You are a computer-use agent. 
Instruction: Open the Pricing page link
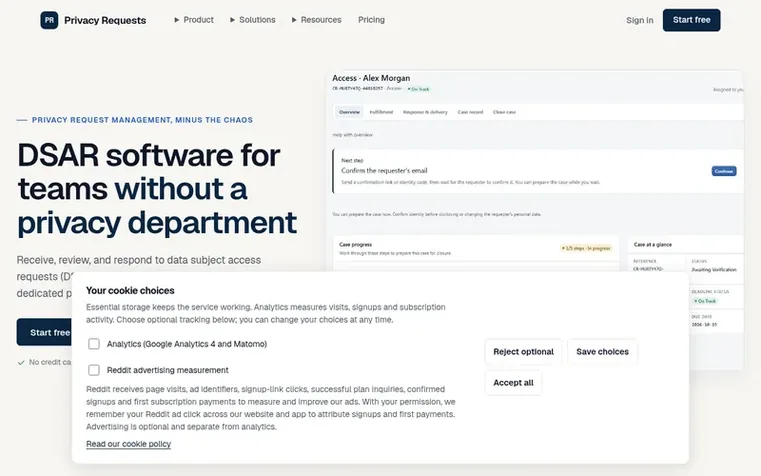[371, 20]
